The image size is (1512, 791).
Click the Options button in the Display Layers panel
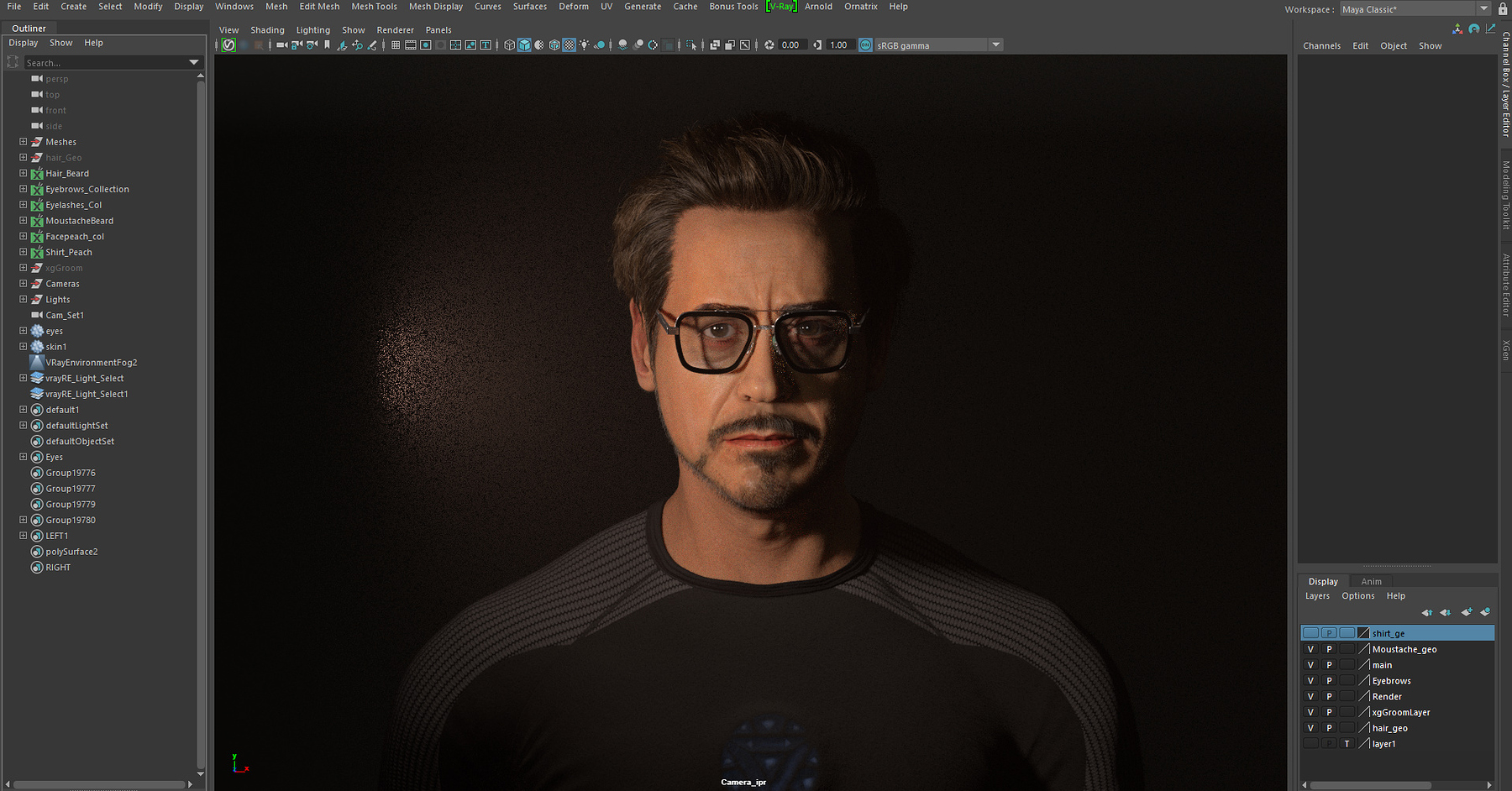click(1357, 595)
